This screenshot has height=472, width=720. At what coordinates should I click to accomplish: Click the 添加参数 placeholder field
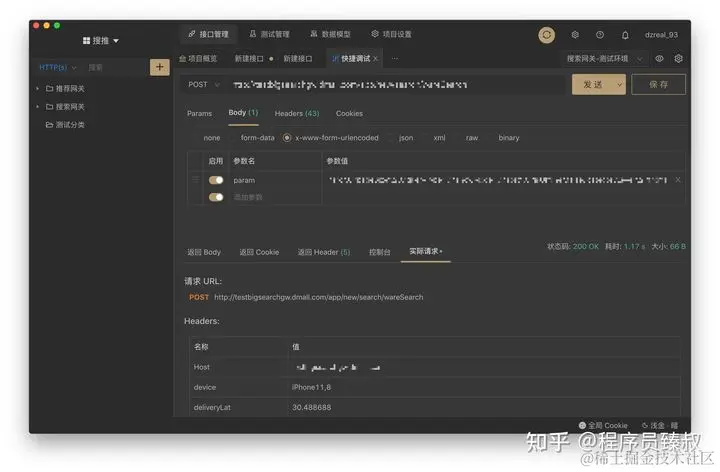click(248, 197)
